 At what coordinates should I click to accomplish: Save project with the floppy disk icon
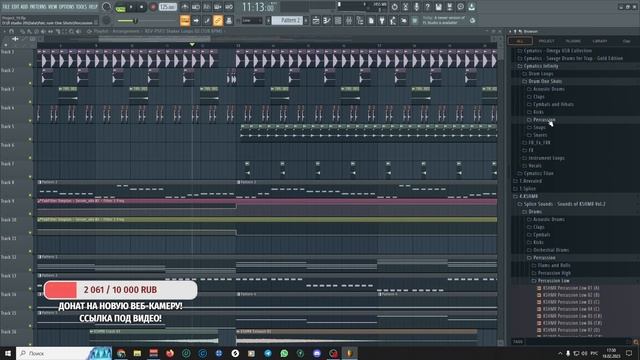click(438, 7)
